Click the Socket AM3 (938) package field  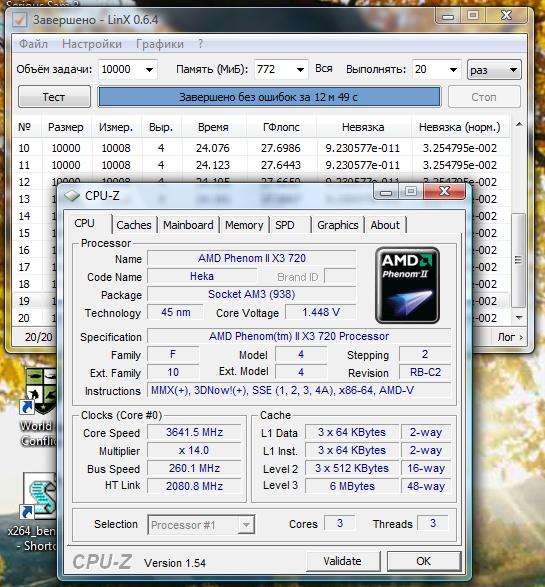[252, 294]
